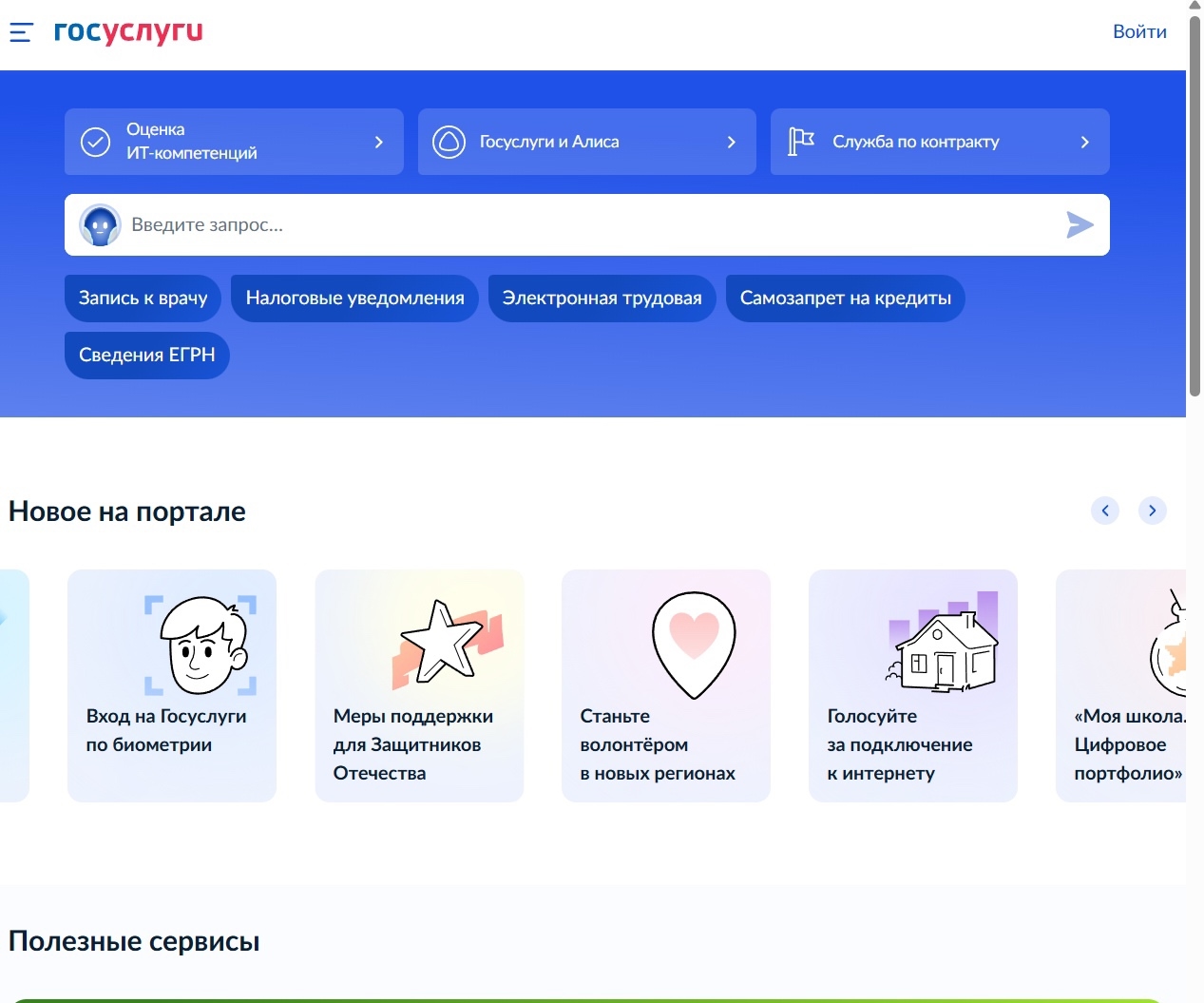Click the send arrow icon in search
1204x1003 pixels.
(1080, 225)
